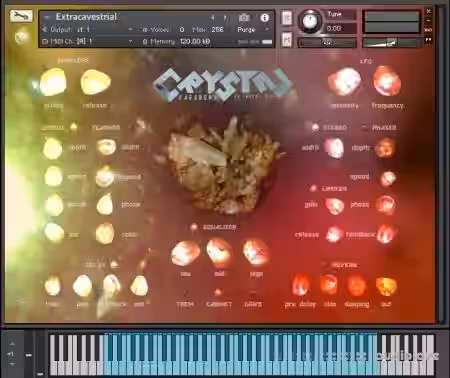Screen dimensions: 450x378
Task: Load next instrument with right arrow
Action: (225, 17)
